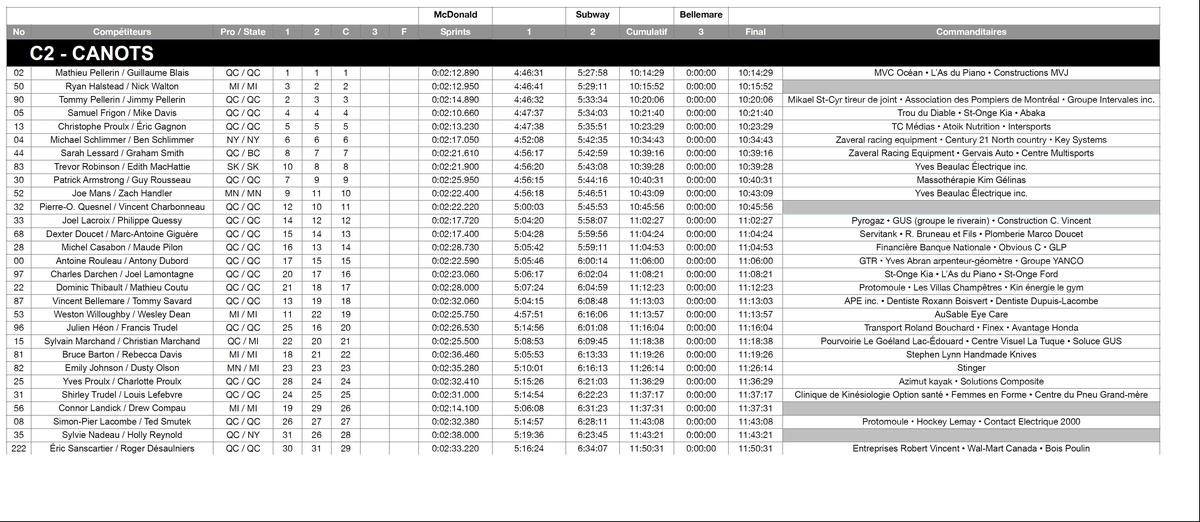Select the Stinger sponsor cell

click(x=971, y=368)
